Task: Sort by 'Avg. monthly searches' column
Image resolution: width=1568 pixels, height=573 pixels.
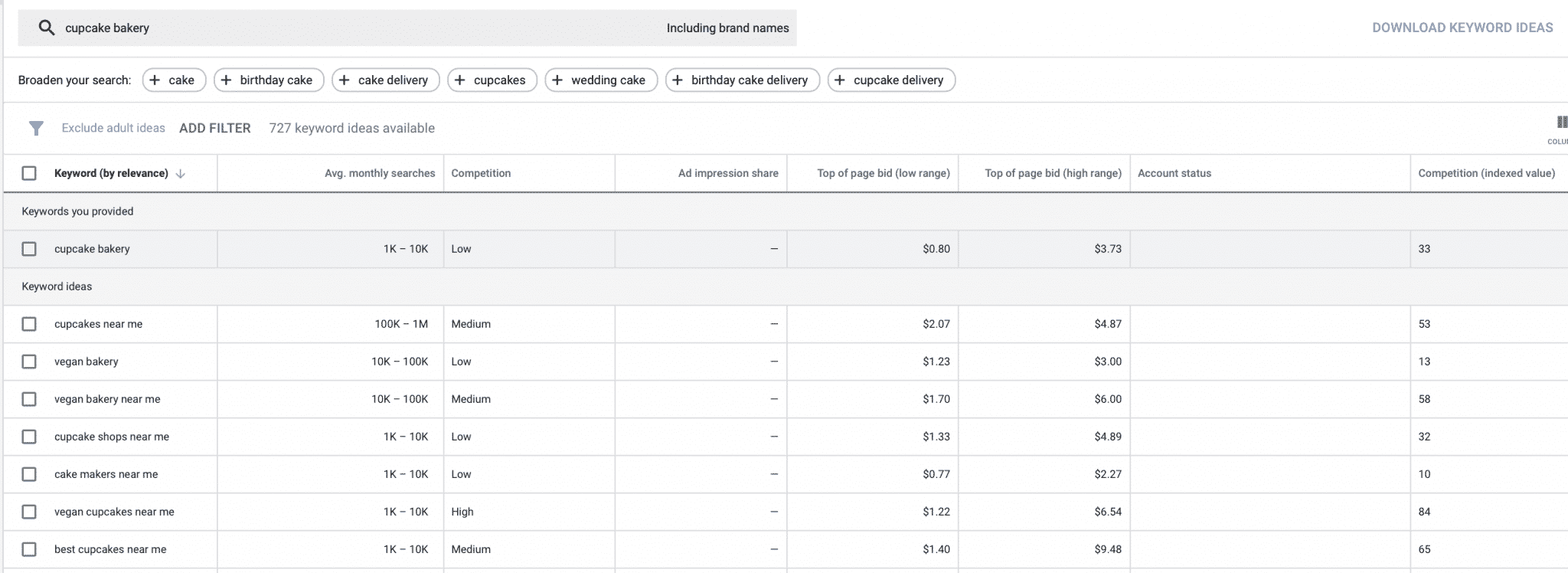Action: point(380,173)
